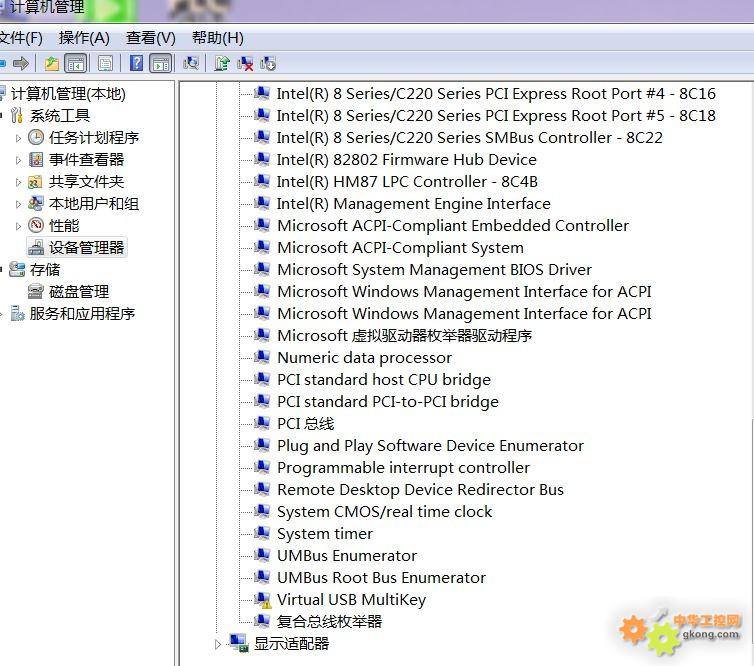754x666 pixels.
Task: Select Microsoft 虚拟驱动器枚举器驱动程序
Action: [404, 336]
